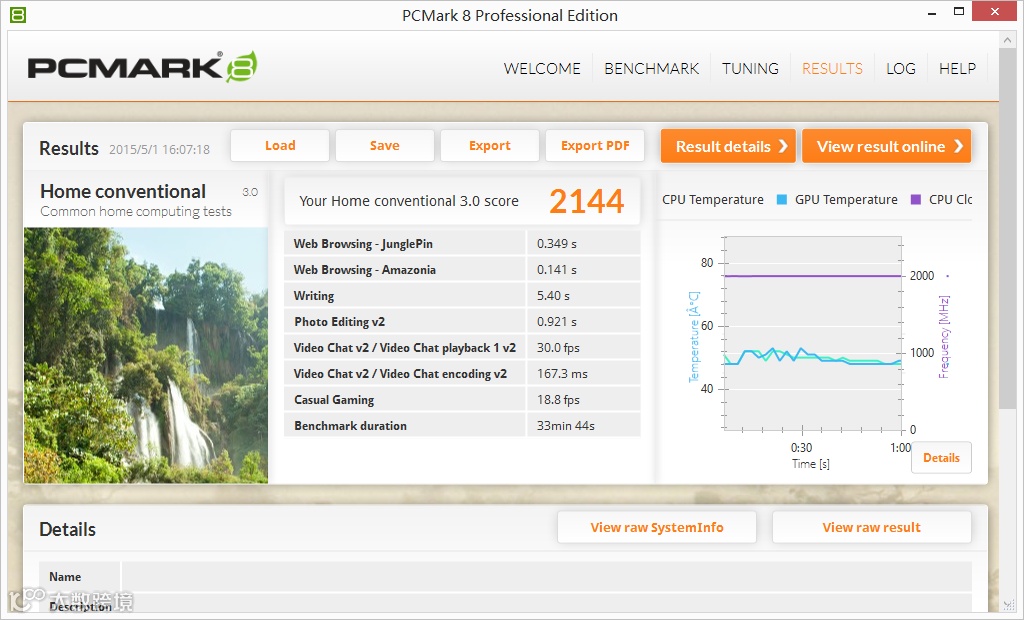Select the Casual Gaming row
This screenshot has height=620, width=1024.
point(462,400)
